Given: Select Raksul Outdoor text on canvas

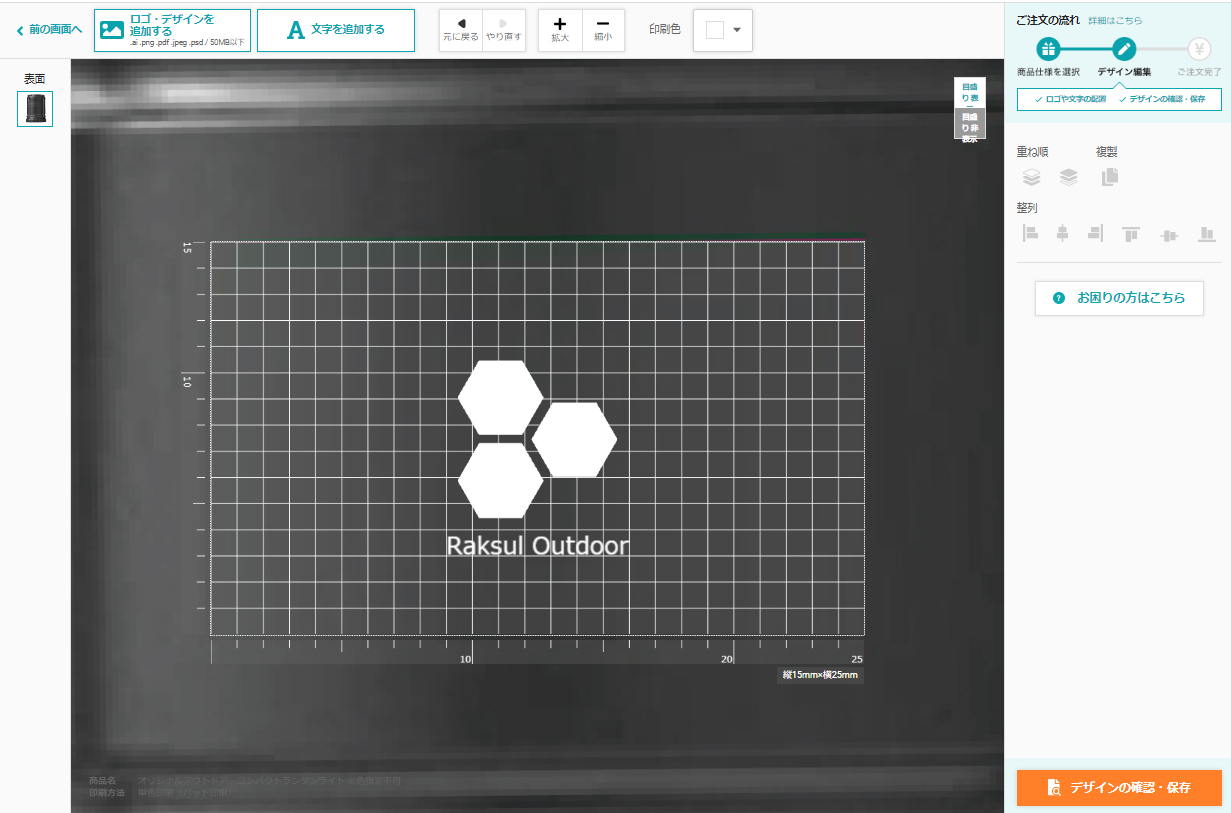Looking at the screenshot, I should [538, 546].
